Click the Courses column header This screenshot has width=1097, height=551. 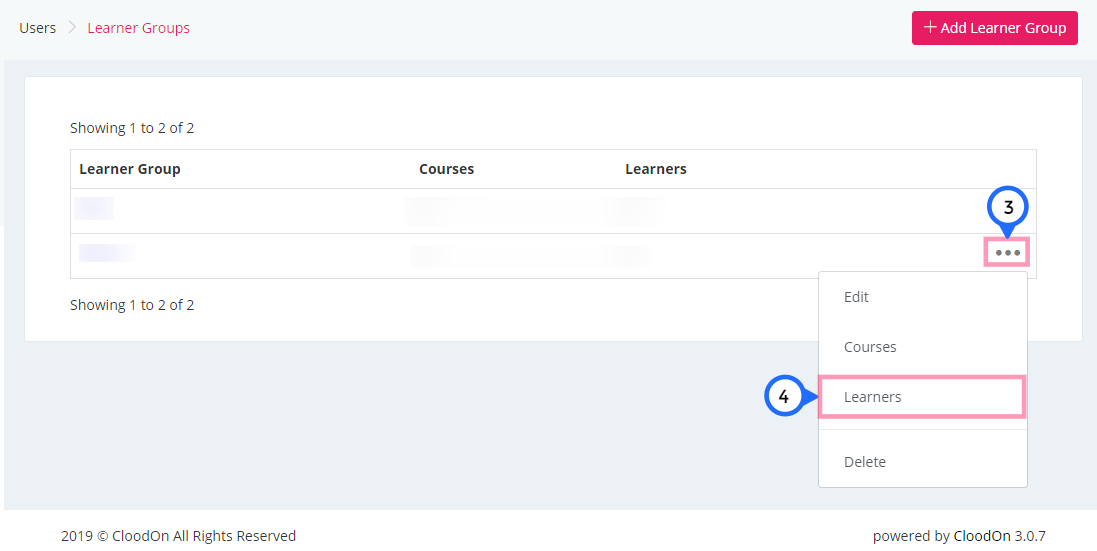tap(446, 169)
